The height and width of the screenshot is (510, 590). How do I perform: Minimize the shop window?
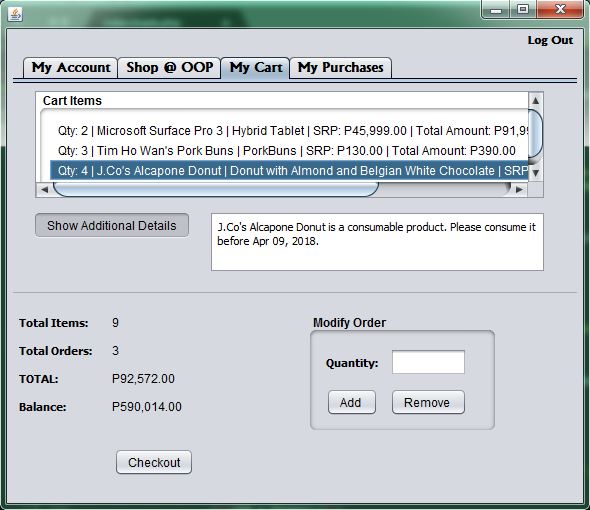pyautogui.click(x=496, y=10)
